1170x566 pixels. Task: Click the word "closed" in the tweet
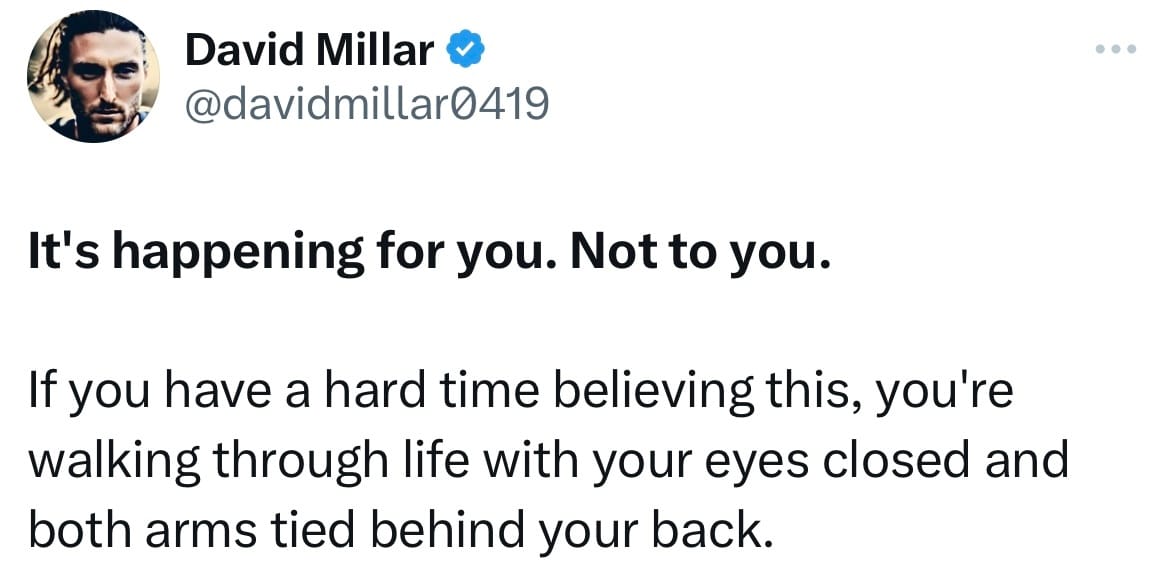(890, 460)
